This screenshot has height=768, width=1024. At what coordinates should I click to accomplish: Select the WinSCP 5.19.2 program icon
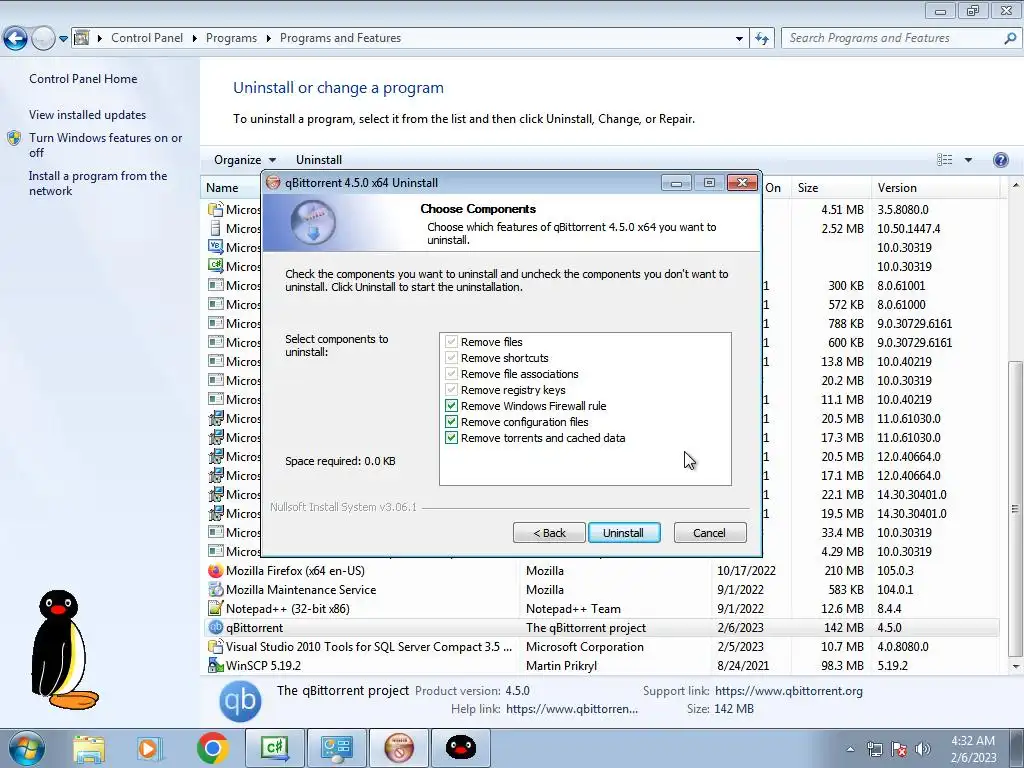coord(216,665)
